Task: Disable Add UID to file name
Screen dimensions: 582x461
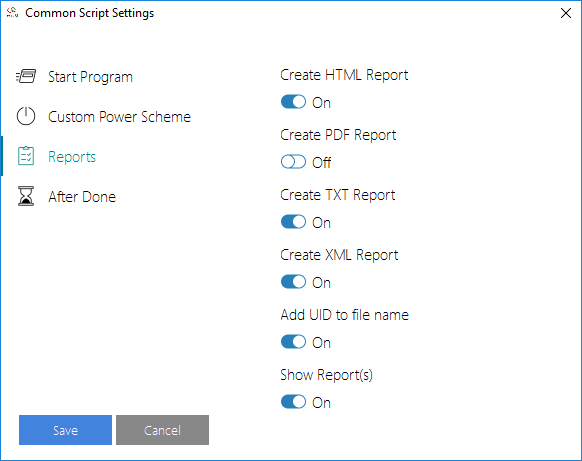Action: [x=293, y=342]
